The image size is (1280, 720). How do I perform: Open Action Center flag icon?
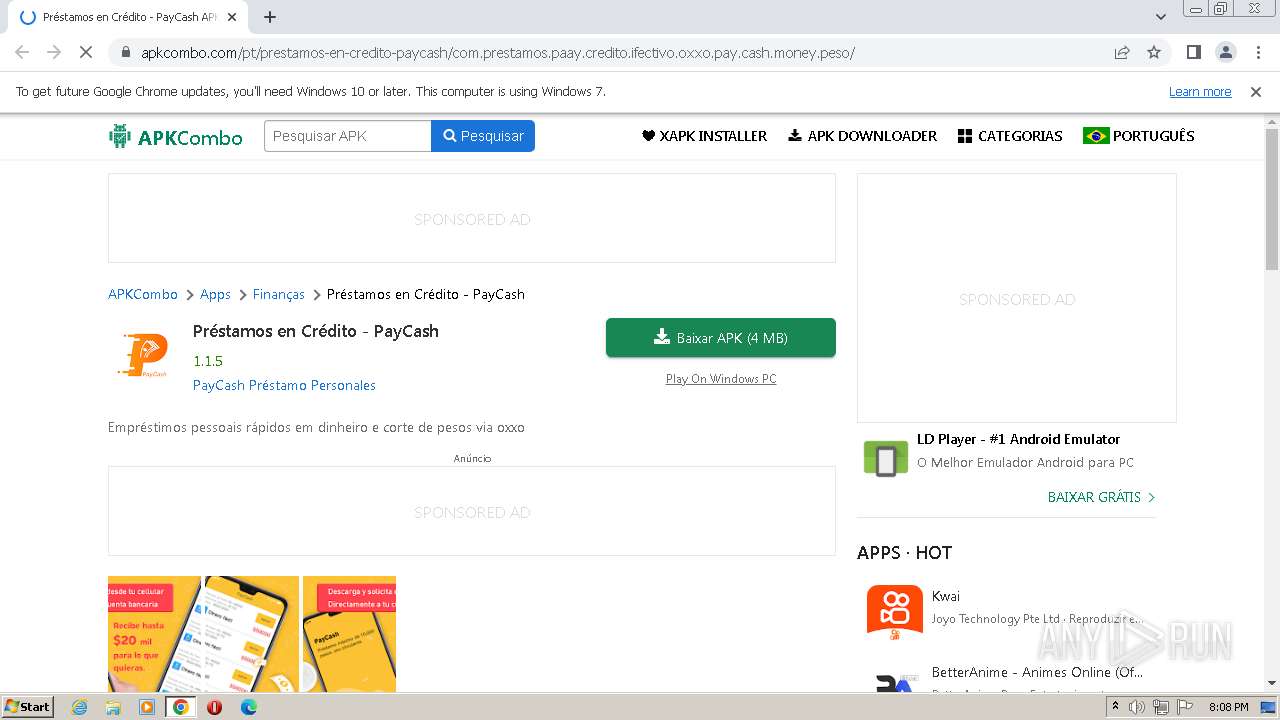click(x=1184, y=707)
